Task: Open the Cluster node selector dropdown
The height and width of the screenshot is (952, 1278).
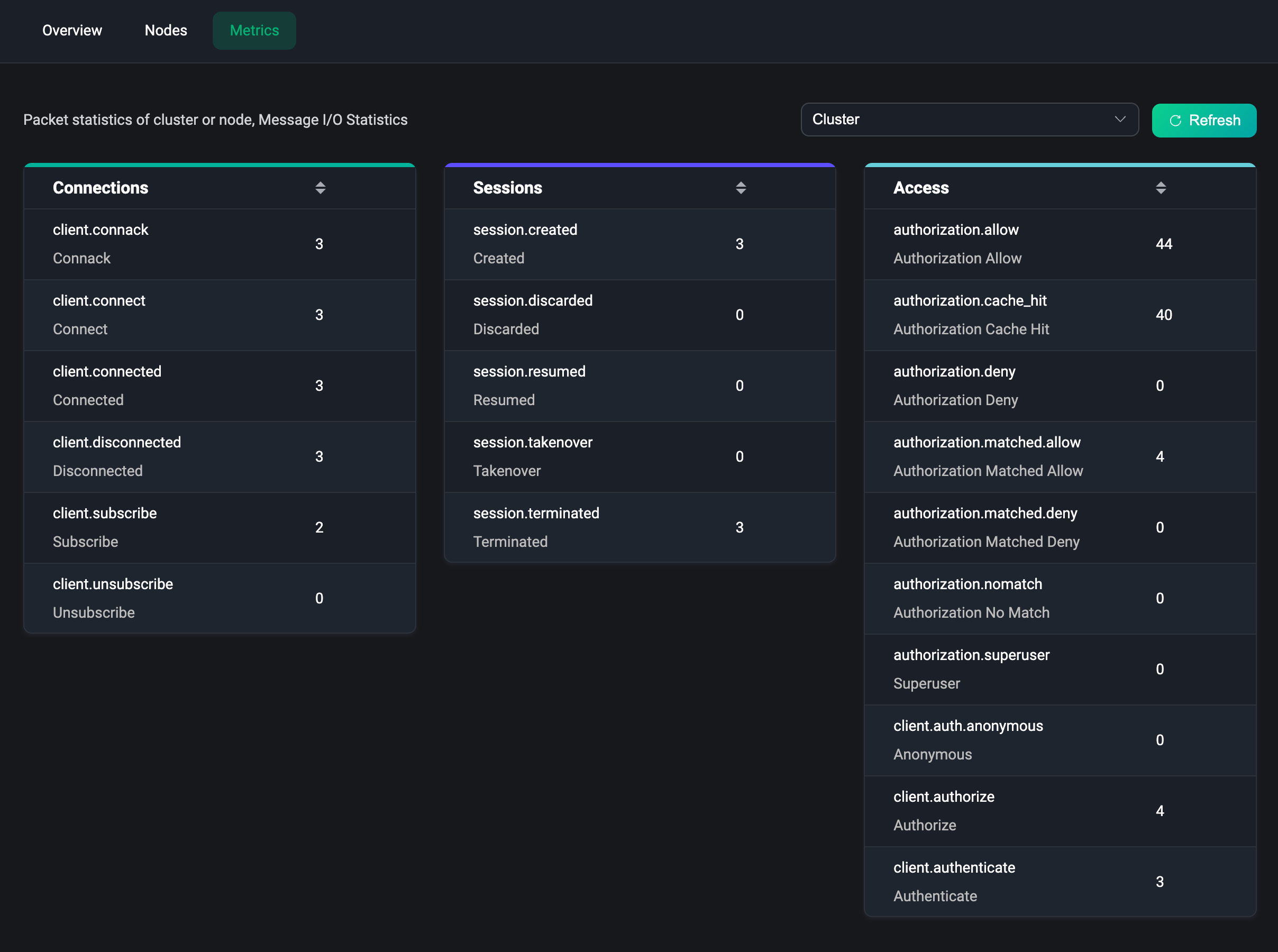Action: [x=969, y=120]
